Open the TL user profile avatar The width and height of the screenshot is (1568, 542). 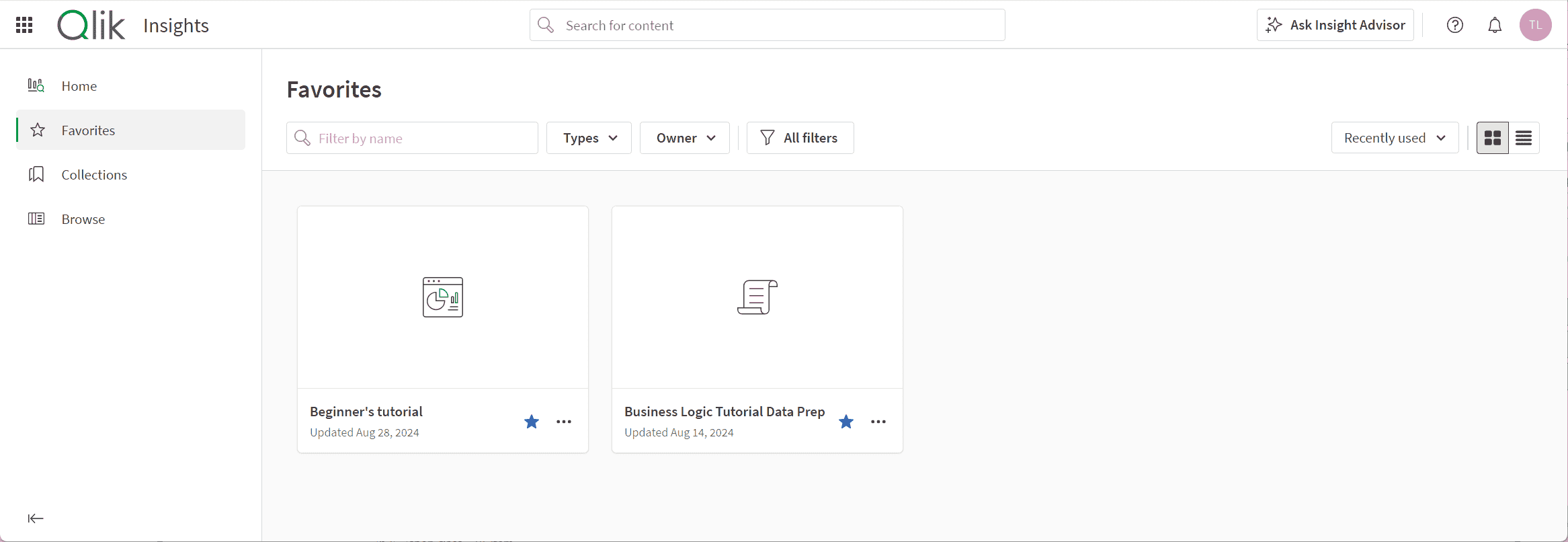click(x=1535, y=25)
